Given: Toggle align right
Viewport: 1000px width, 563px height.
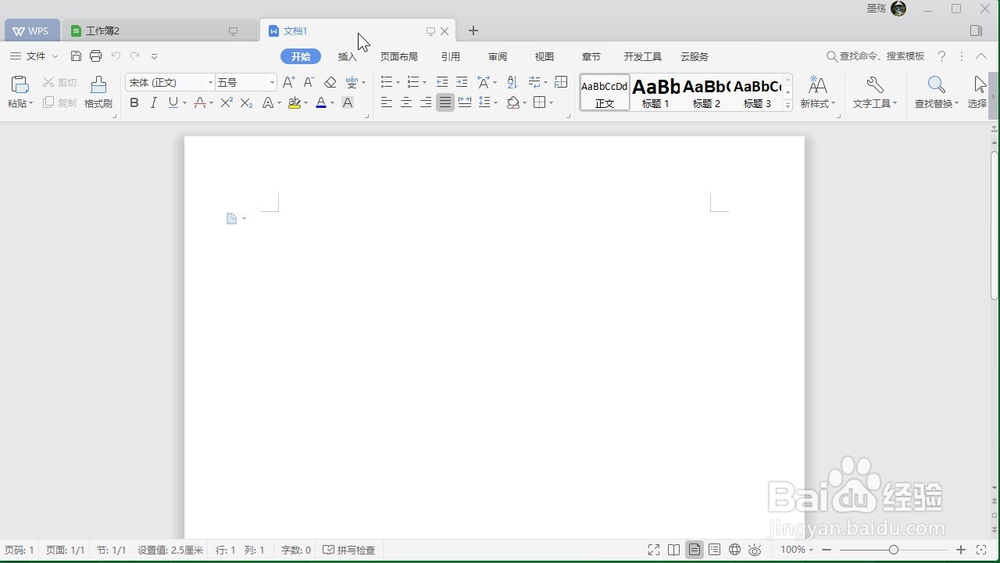Looking at the screenshot, I should [x=425, y=103].
